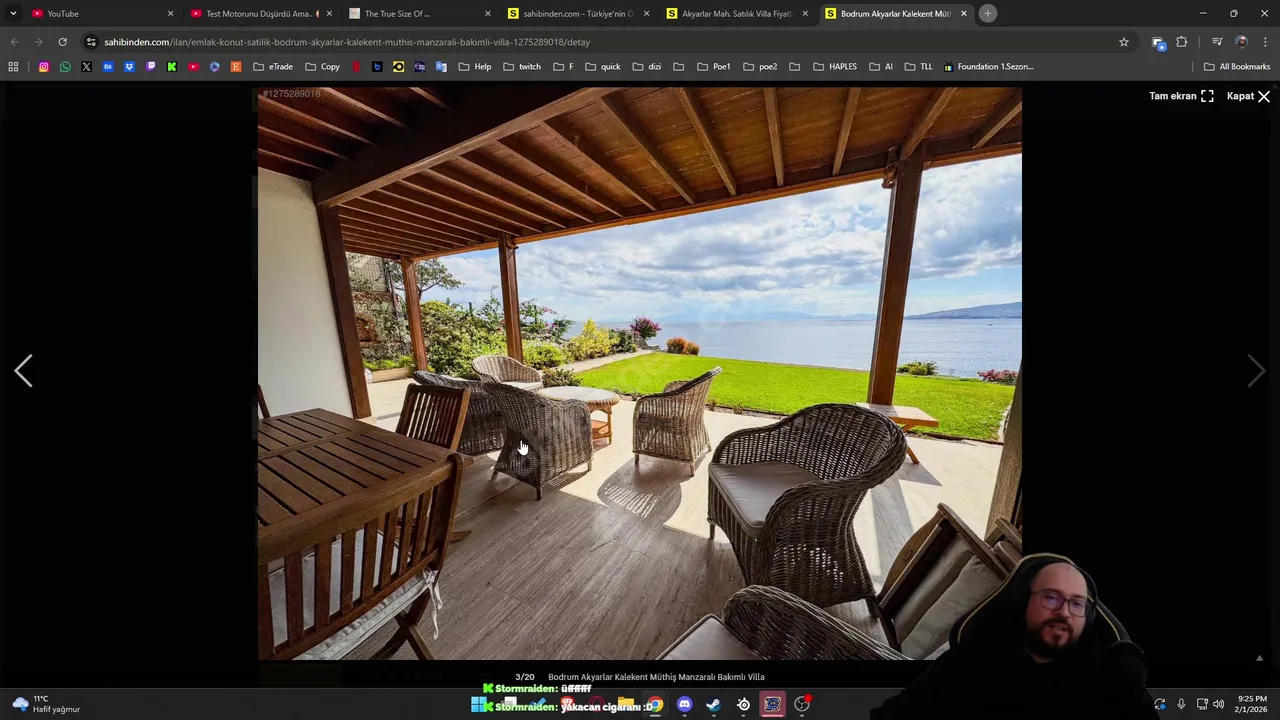Open the WhatsApp bookmark icon
The image size is (1280, 720).
pyautogui.click(x=65, y=67)
